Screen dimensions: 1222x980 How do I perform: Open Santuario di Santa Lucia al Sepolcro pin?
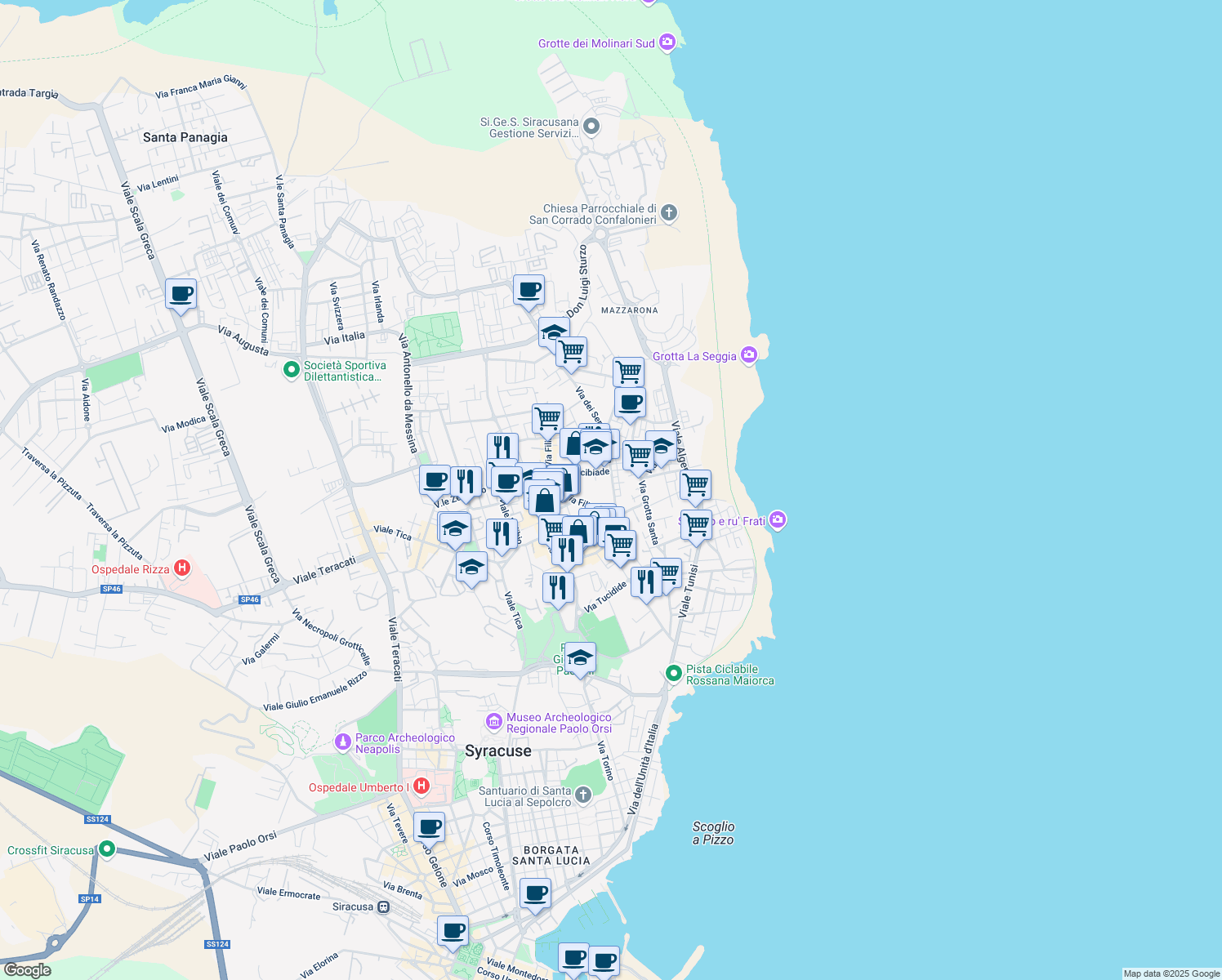click(582, 794)
